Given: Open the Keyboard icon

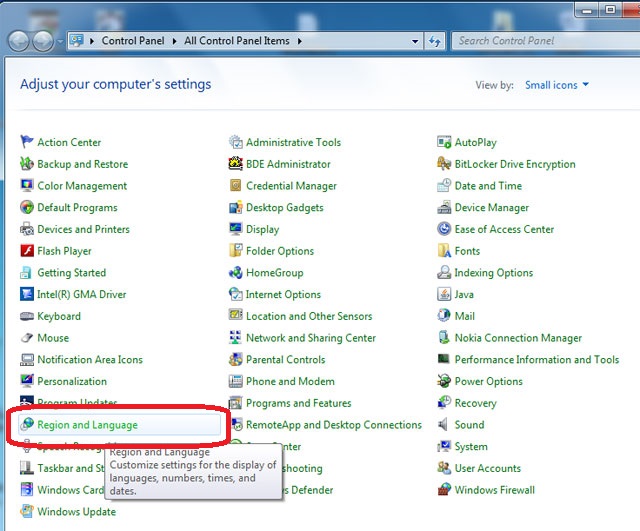Looking at the screenshot, I should click(27, 315).
